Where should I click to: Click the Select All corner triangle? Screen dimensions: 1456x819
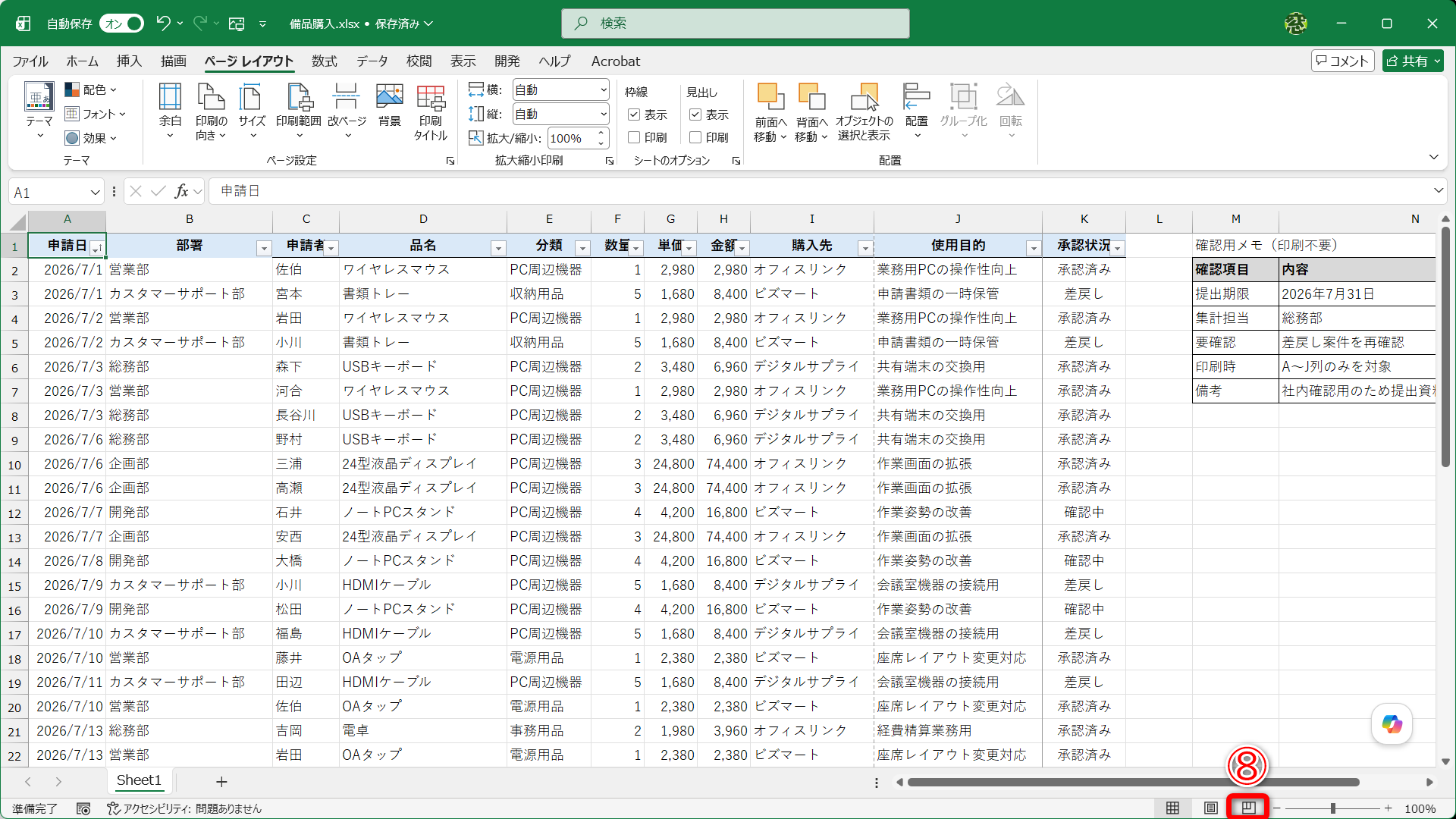pos(17,221)
